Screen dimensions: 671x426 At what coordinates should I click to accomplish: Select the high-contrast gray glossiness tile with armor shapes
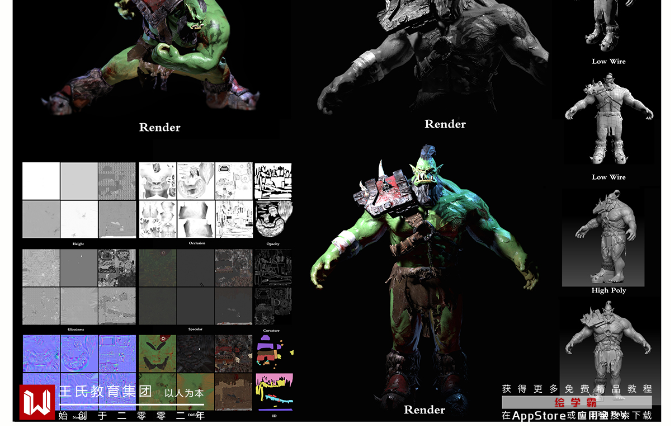click(117, 268)
